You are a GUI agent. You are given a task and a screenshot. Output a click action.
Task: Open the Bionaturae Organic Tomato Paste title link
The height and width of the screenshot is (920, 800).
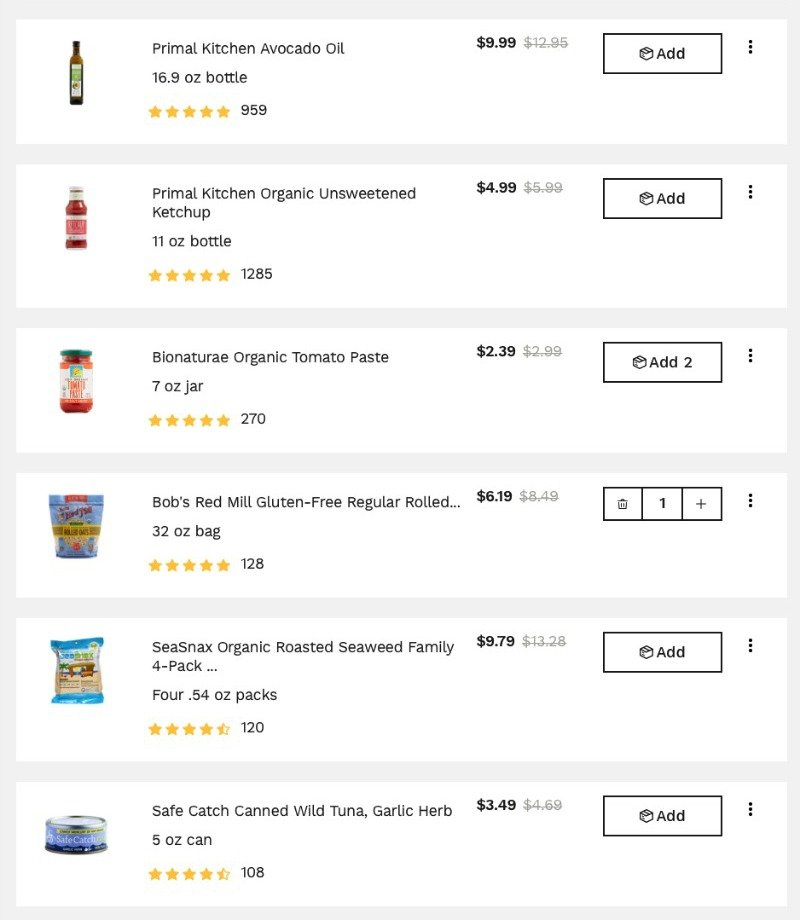[270, 357]
